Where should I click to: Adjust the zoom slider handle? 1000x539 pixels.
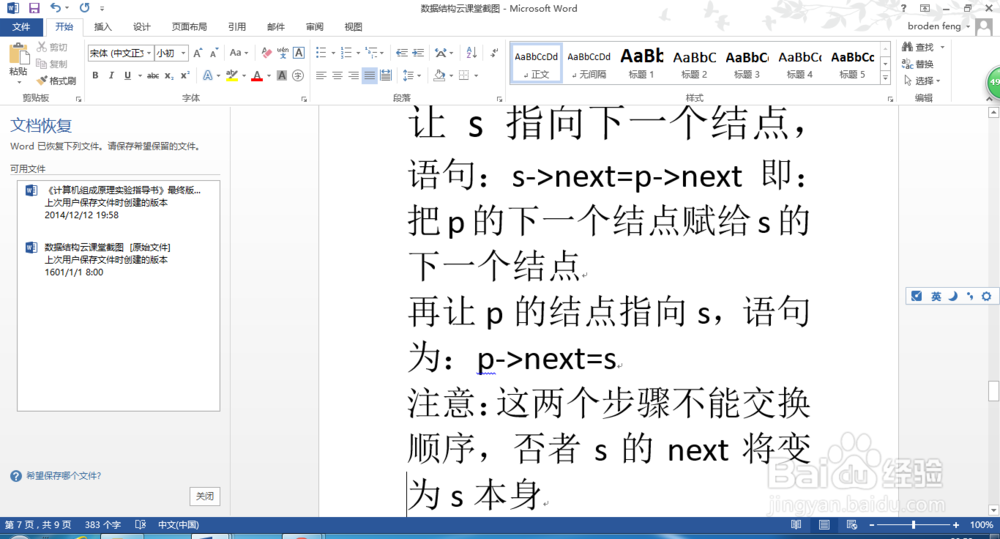(x=913, y=525)
